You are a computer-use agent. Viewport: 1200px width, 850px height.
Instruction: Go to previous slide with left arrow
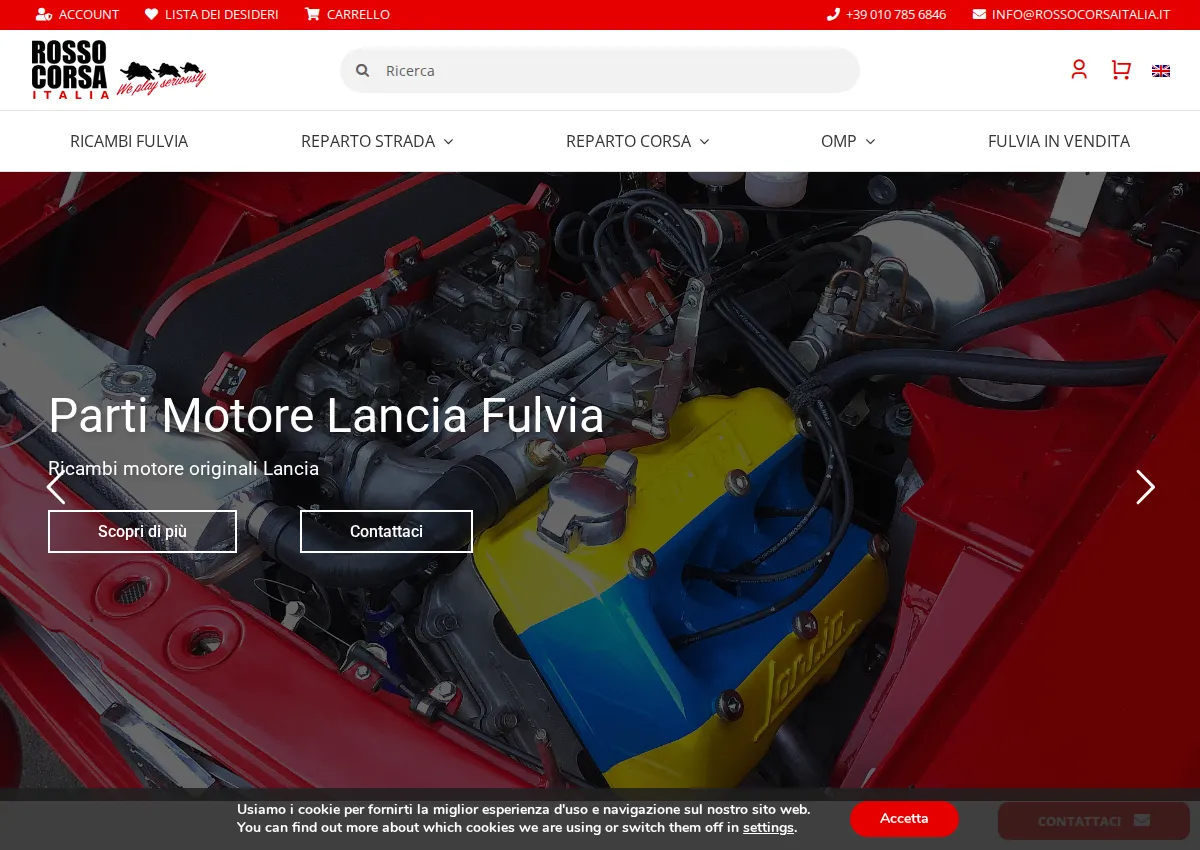(x=56, y=487)
